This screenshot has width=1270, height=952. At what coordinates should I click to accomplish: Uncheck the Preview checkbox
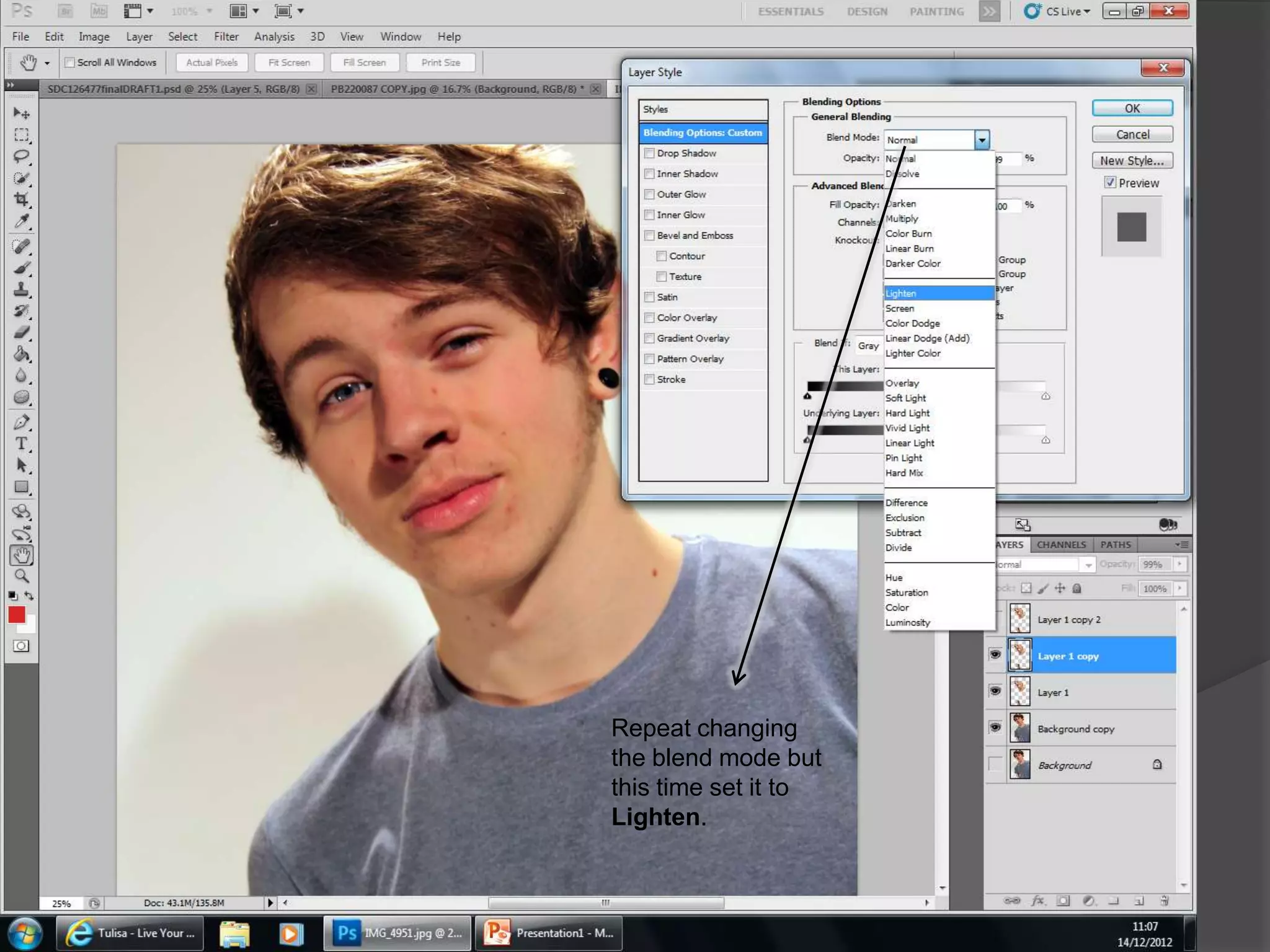tap(1110, 183)
